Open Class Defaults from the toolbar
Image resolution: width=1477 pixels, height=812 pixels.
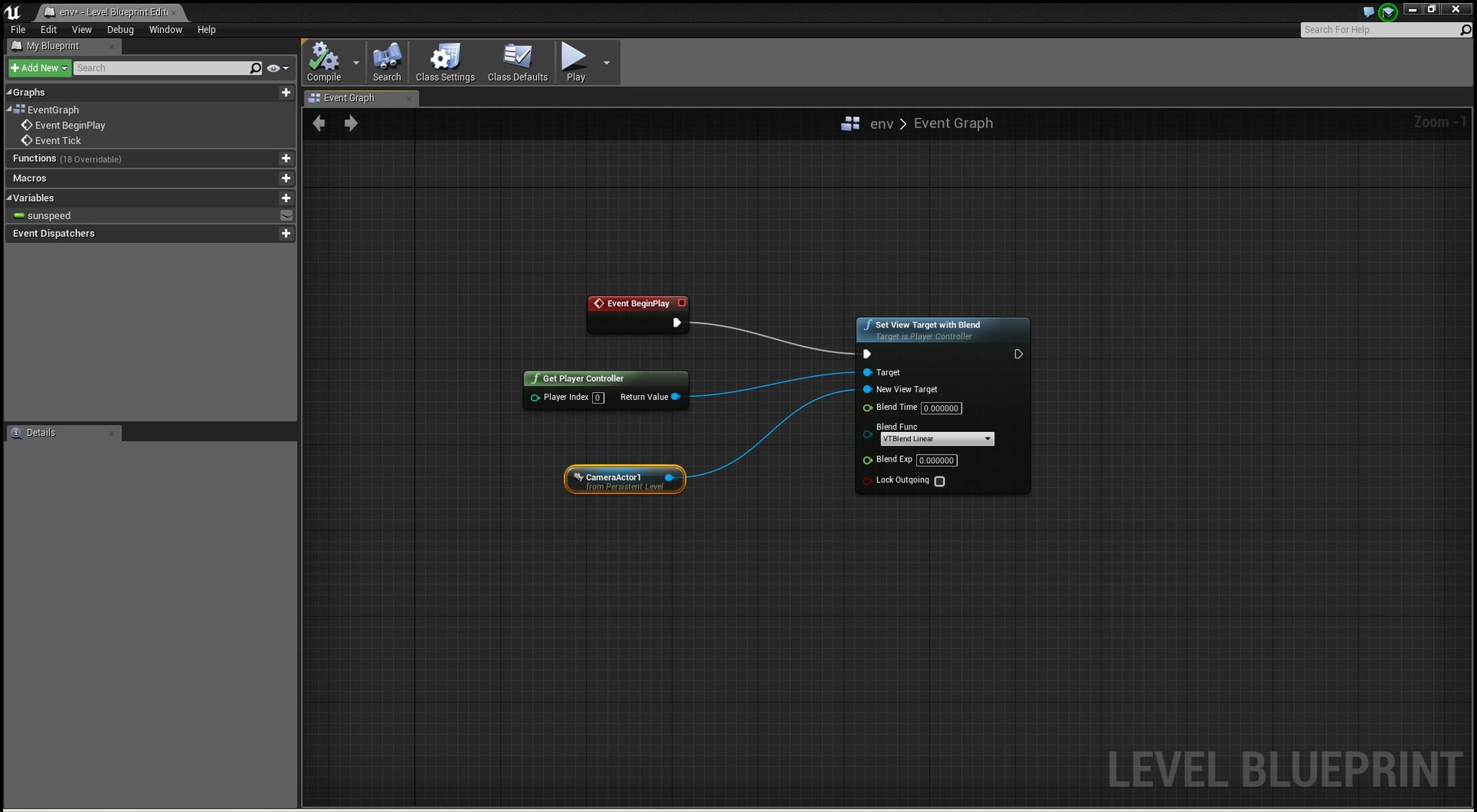pyautogui.click(x=518, y=62)
